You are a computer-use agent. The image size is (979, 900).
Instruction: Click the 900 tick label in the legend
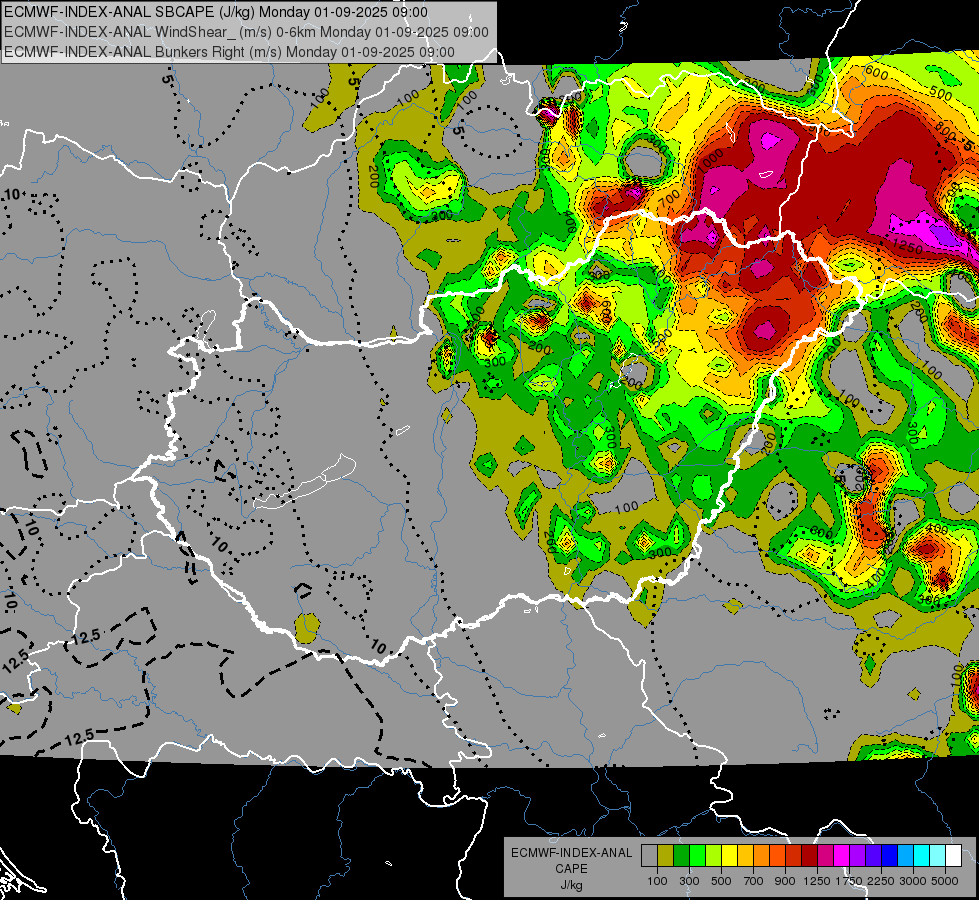pyautogui.click(x=785, y=881)
